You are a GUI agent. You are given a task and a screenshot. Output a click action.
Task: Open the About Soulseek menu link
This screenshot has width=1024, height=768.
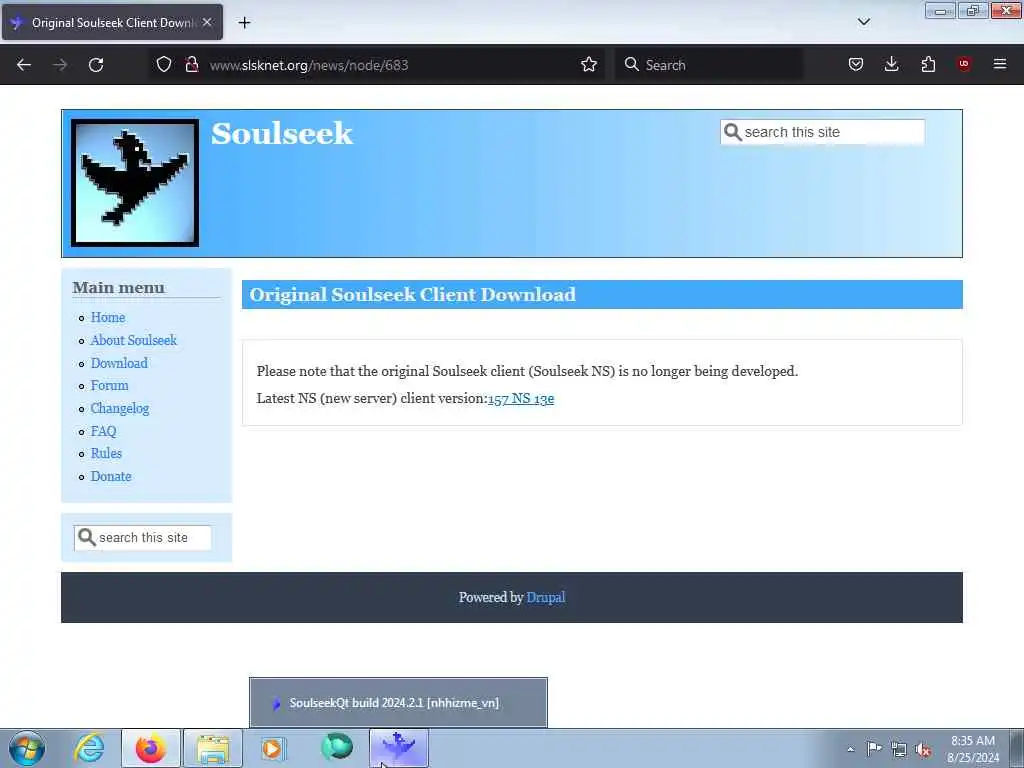coord(134,340)
